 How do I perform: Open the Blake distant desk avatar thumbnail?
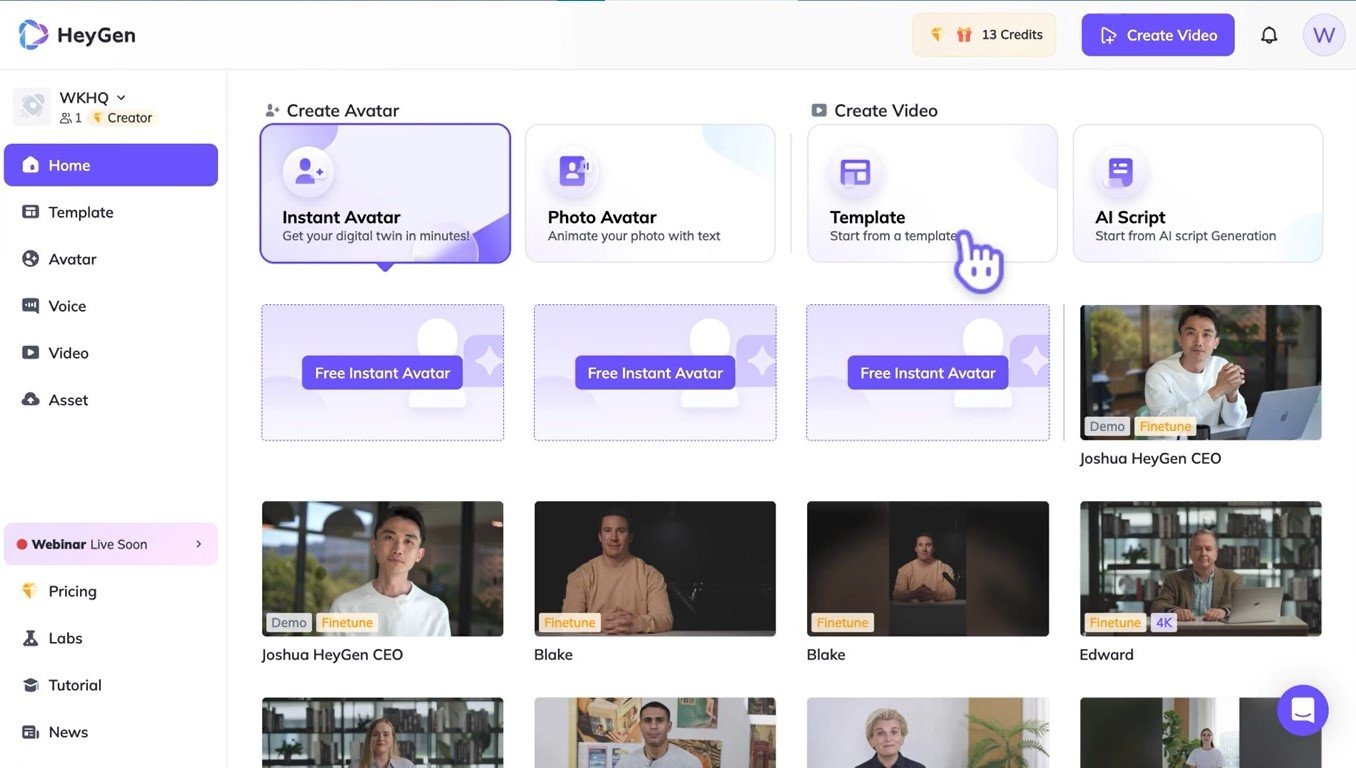point(928,568)
